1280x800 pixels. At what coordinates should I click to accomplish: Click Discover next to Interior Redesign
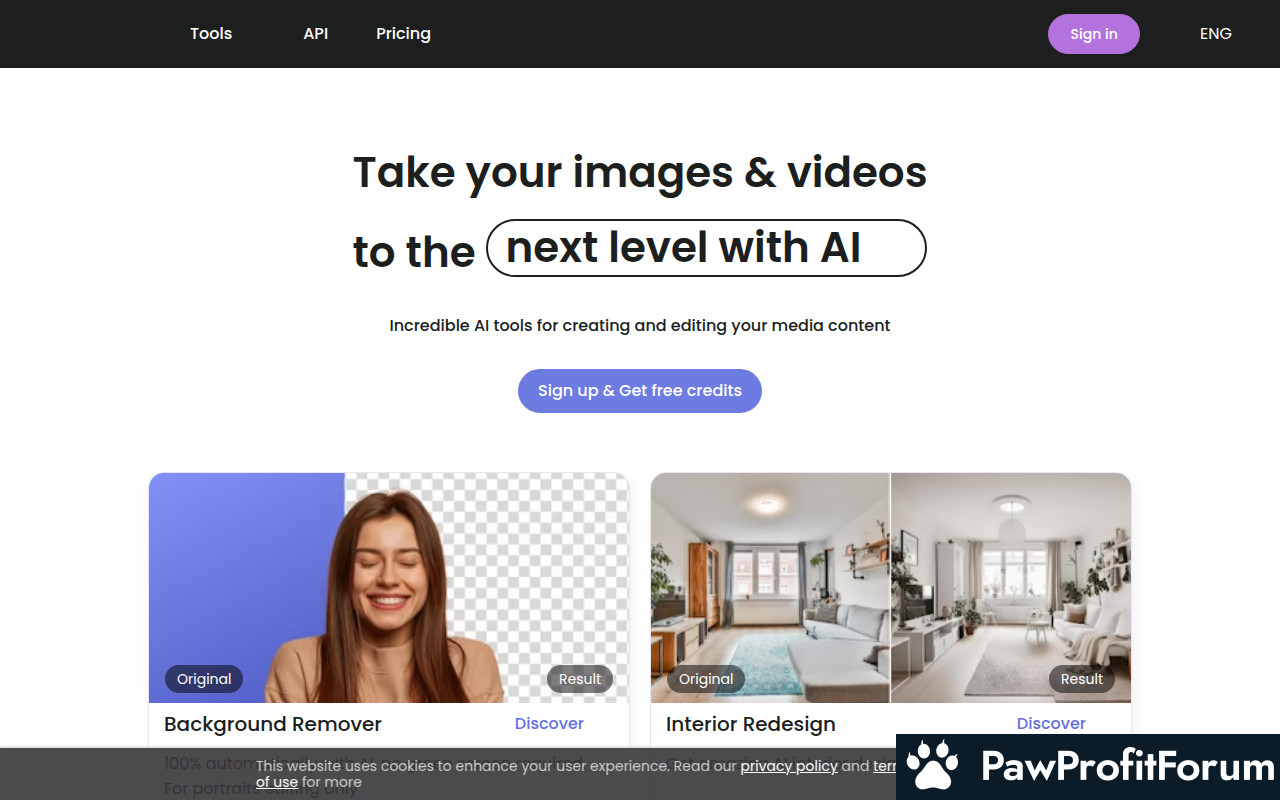click(1051, 723)
